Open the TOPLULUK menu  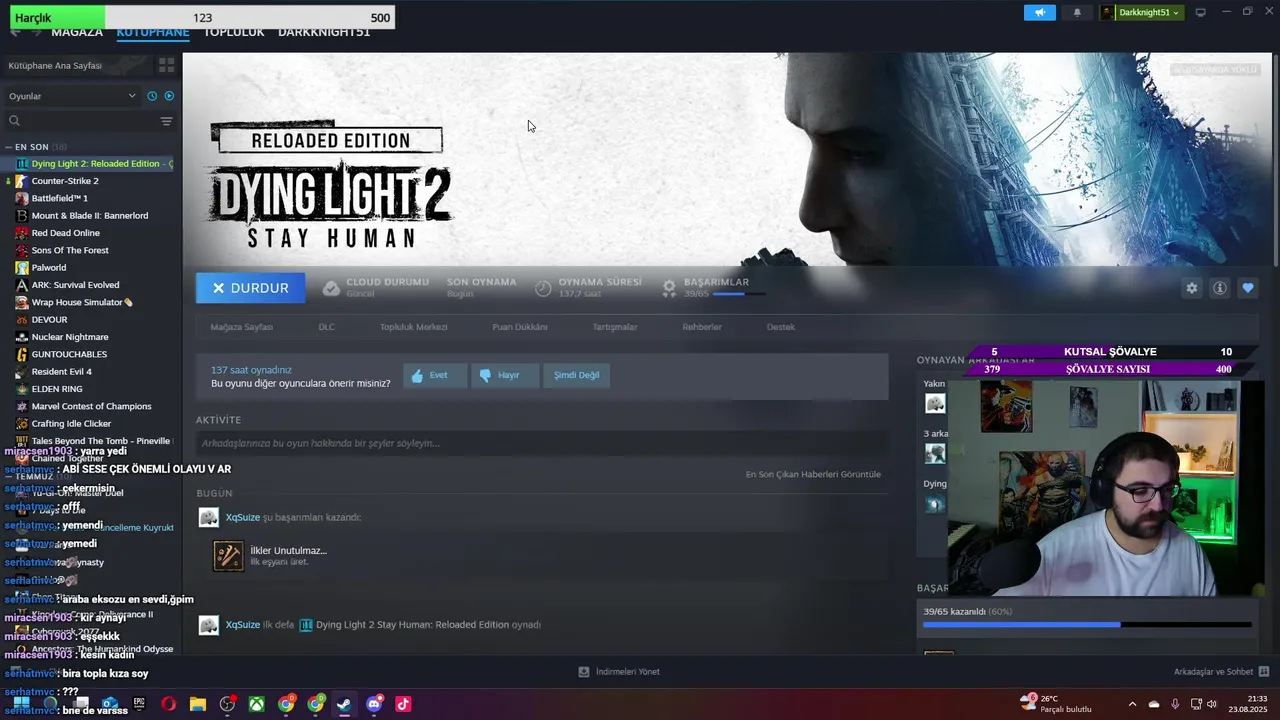[x=234, y=32]
